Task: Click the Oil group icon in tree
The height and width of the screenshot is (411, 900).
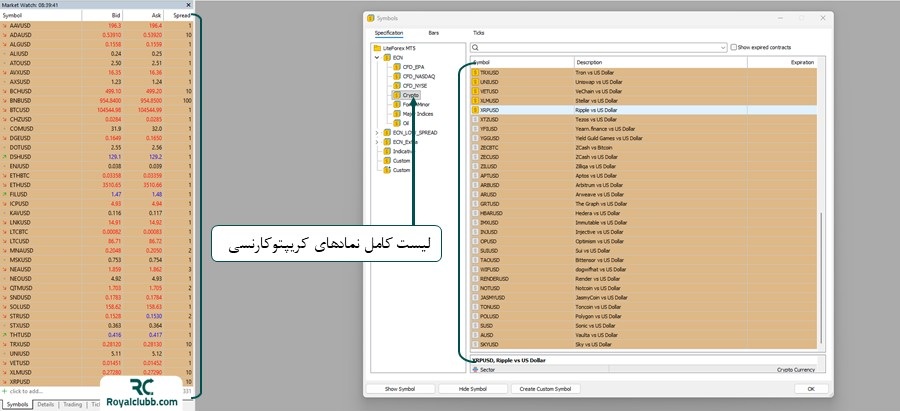Action: [395, 123]
